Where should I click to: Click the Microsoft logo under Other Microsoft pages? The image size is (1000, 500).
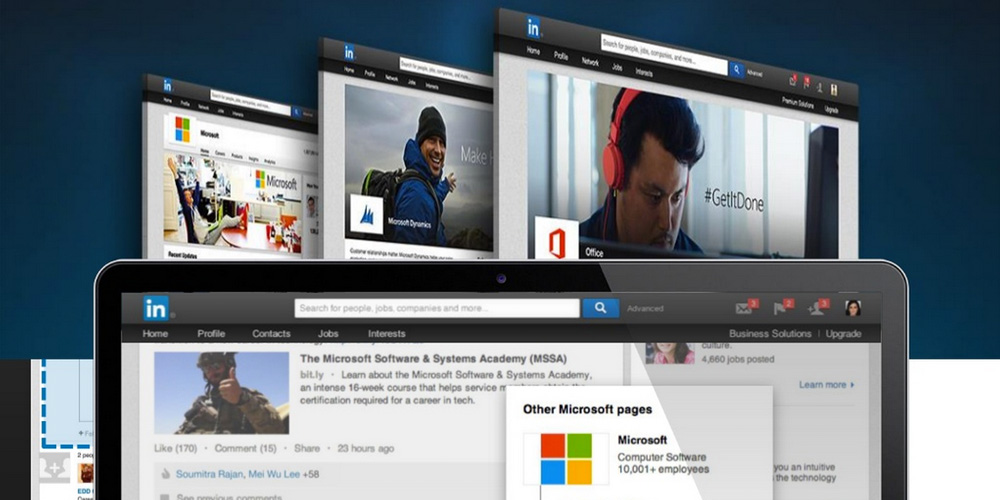566,458
